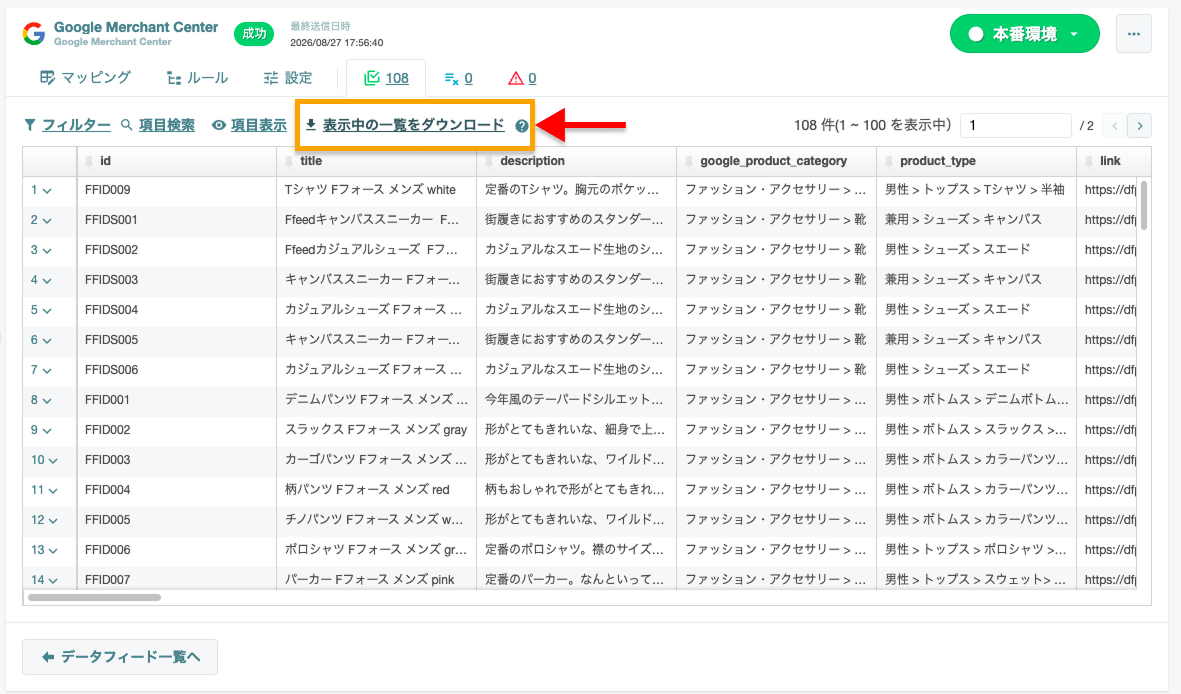Click the horizontal table scrollbar
1181x694 pixels.
click(x=94, y=598)
